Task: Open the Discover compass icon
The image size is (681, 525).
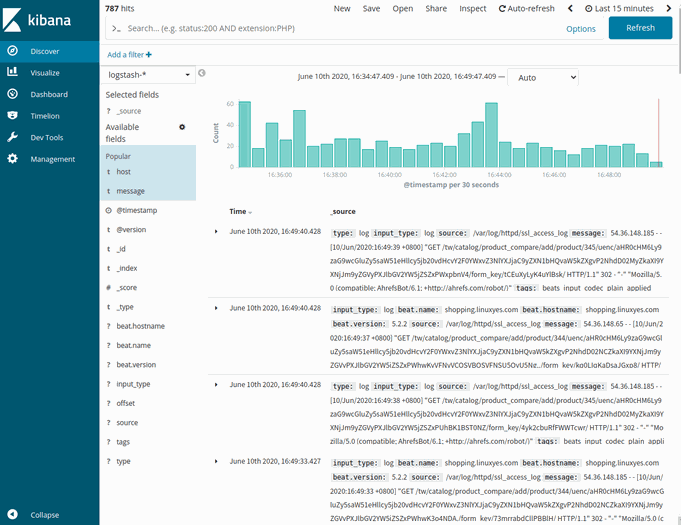Action: click(x=13, y=51)
